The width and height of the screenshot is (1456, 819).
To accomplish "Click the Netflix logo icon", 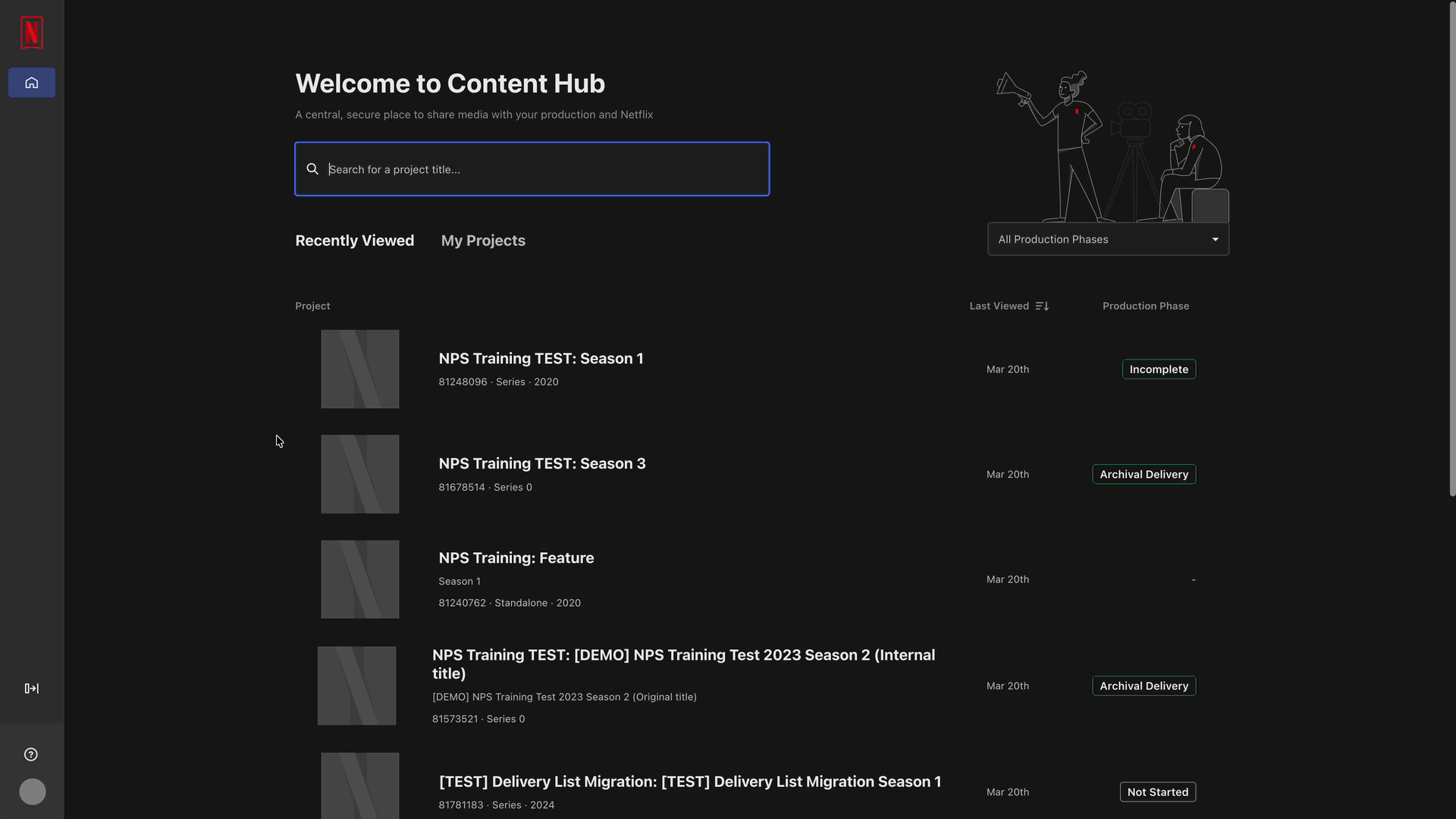I will (32, 33).
